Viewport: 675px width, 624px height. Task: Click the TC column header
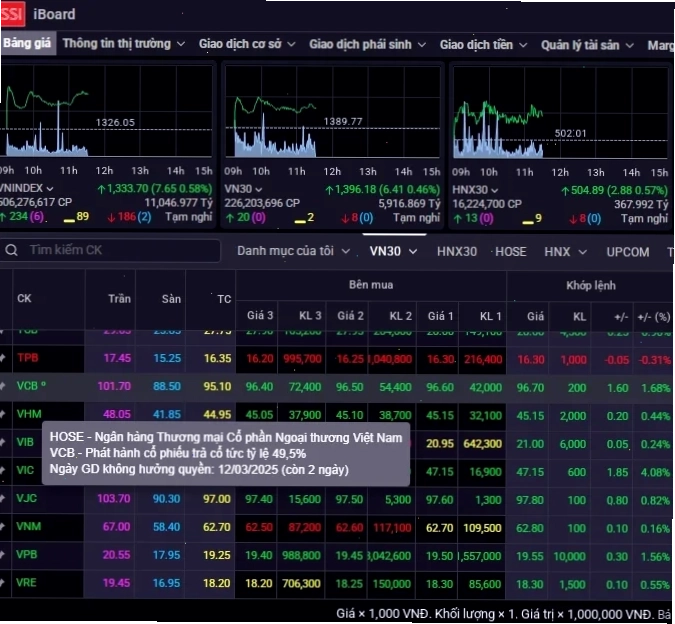tap(224, 299)
